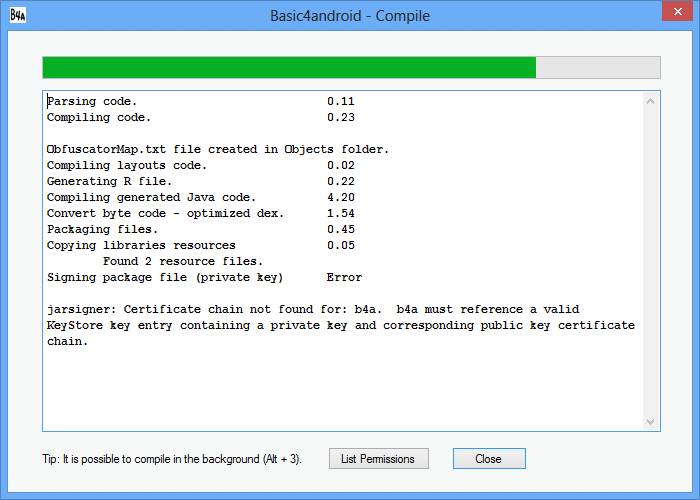Click the compile-in-background tip text
Viewport: 700px width, 500px height.
(172, 459)
